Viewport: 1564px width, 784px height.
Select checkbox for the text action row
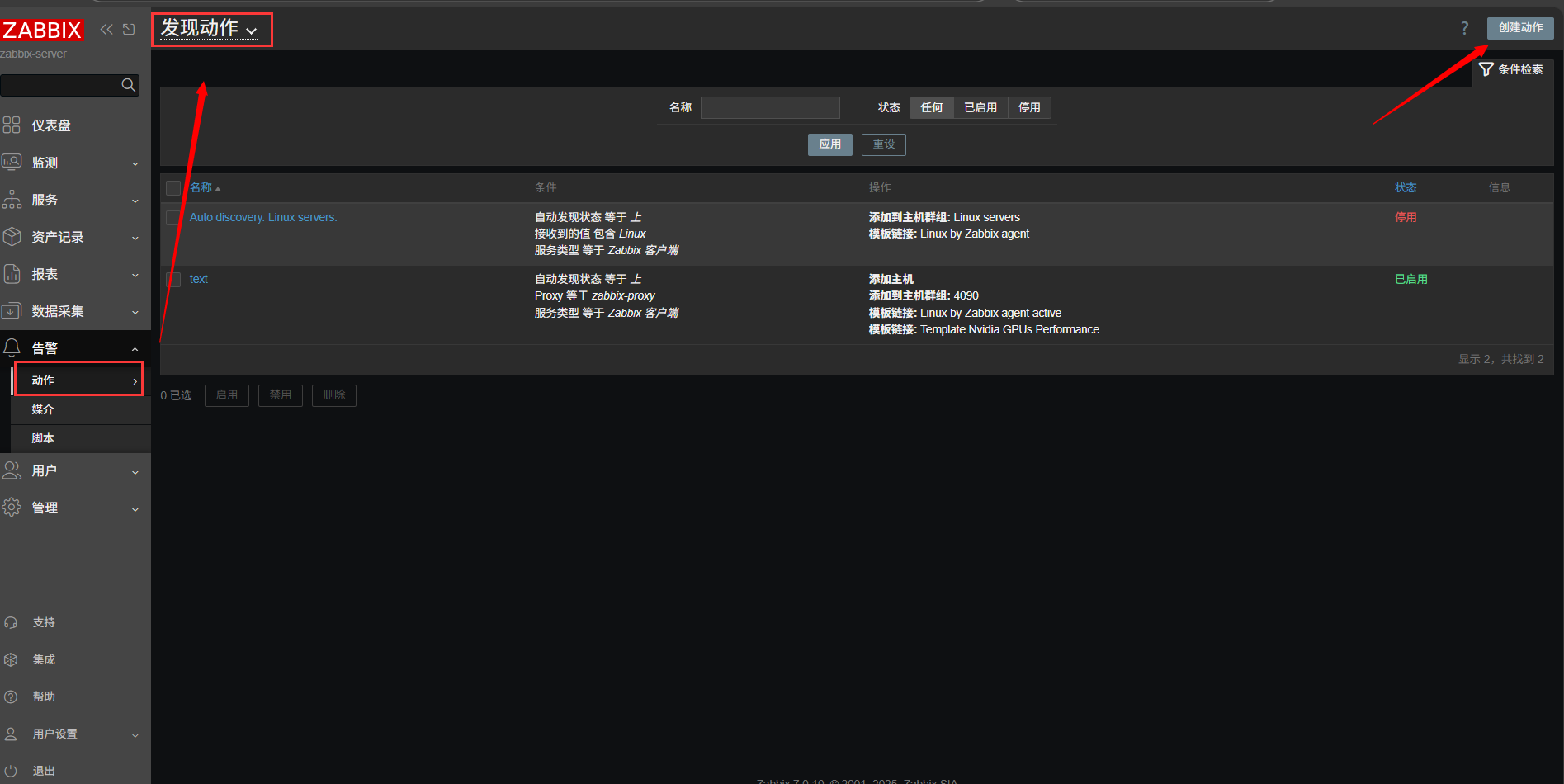[173, 280]
